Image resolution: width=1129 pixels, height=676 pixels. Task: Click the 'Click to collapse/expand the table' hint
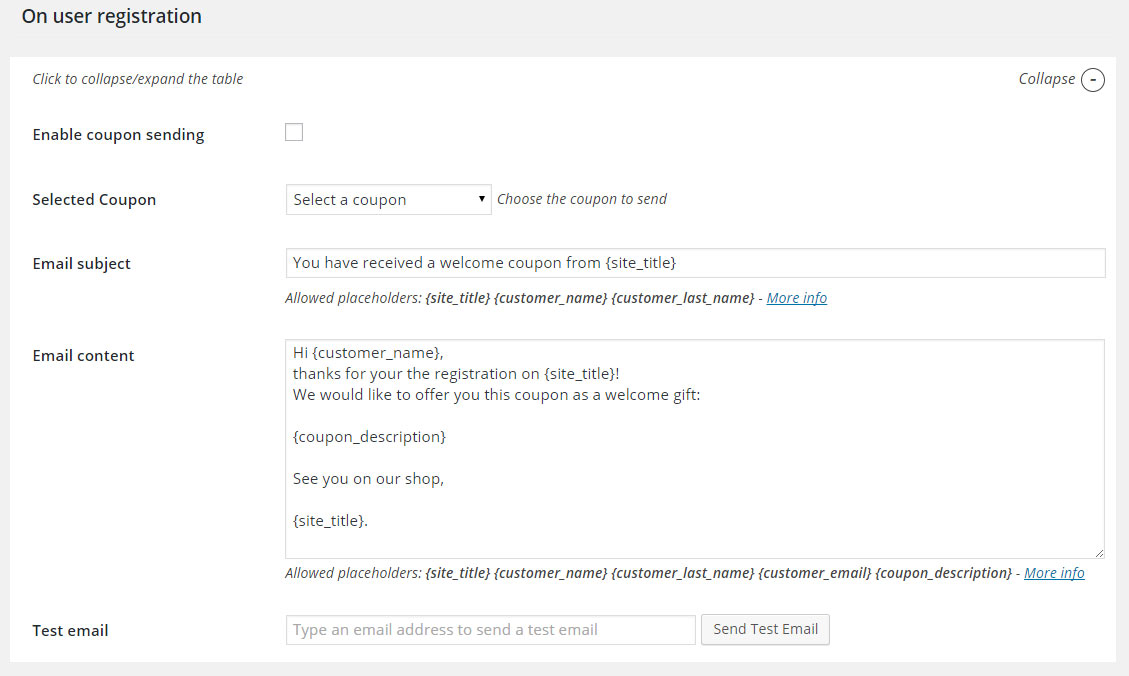pos(138,79)
